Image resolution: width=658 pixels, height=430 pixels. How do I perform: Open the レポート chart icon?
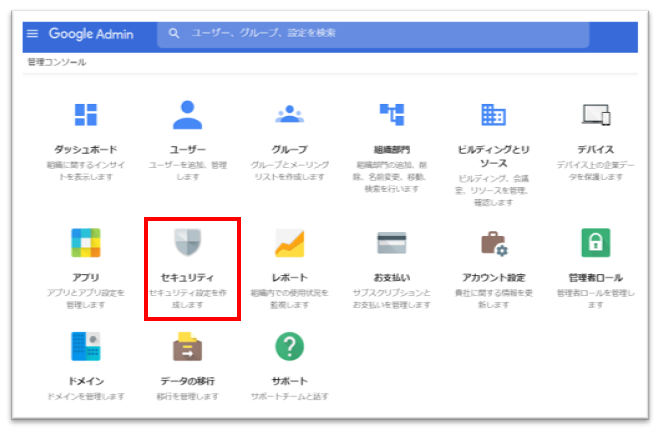290,242
